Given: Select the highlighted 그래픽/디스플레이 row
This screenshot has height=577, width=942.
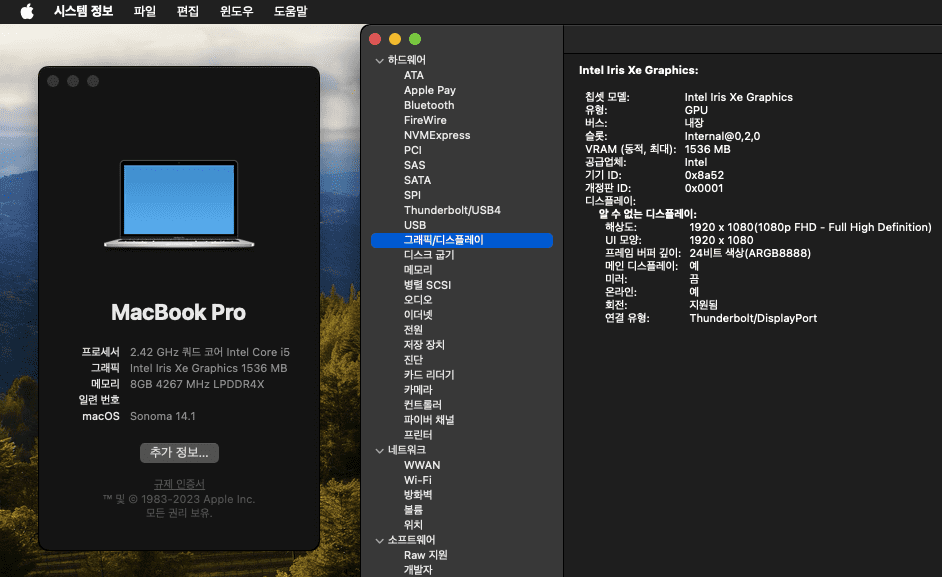Looking at the screenshot, I should (461, 240).
